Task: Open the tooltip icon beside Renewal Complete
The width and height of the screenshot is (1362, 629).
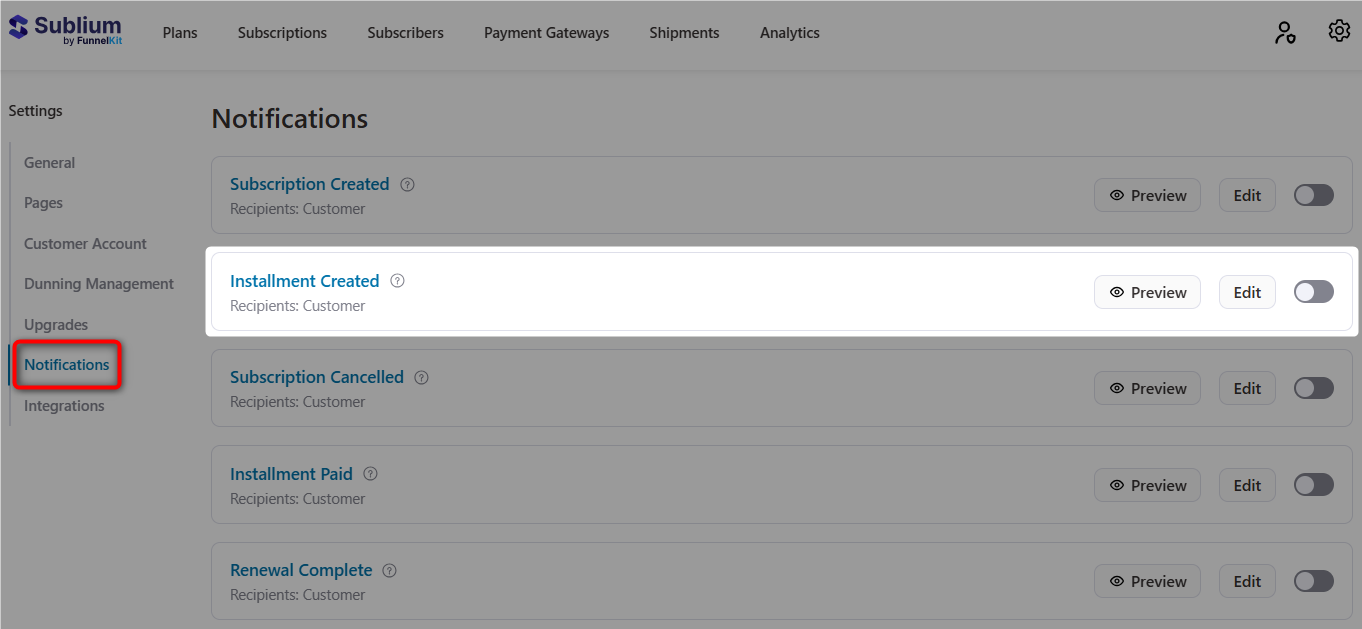Action: click(x=389, y=570)
